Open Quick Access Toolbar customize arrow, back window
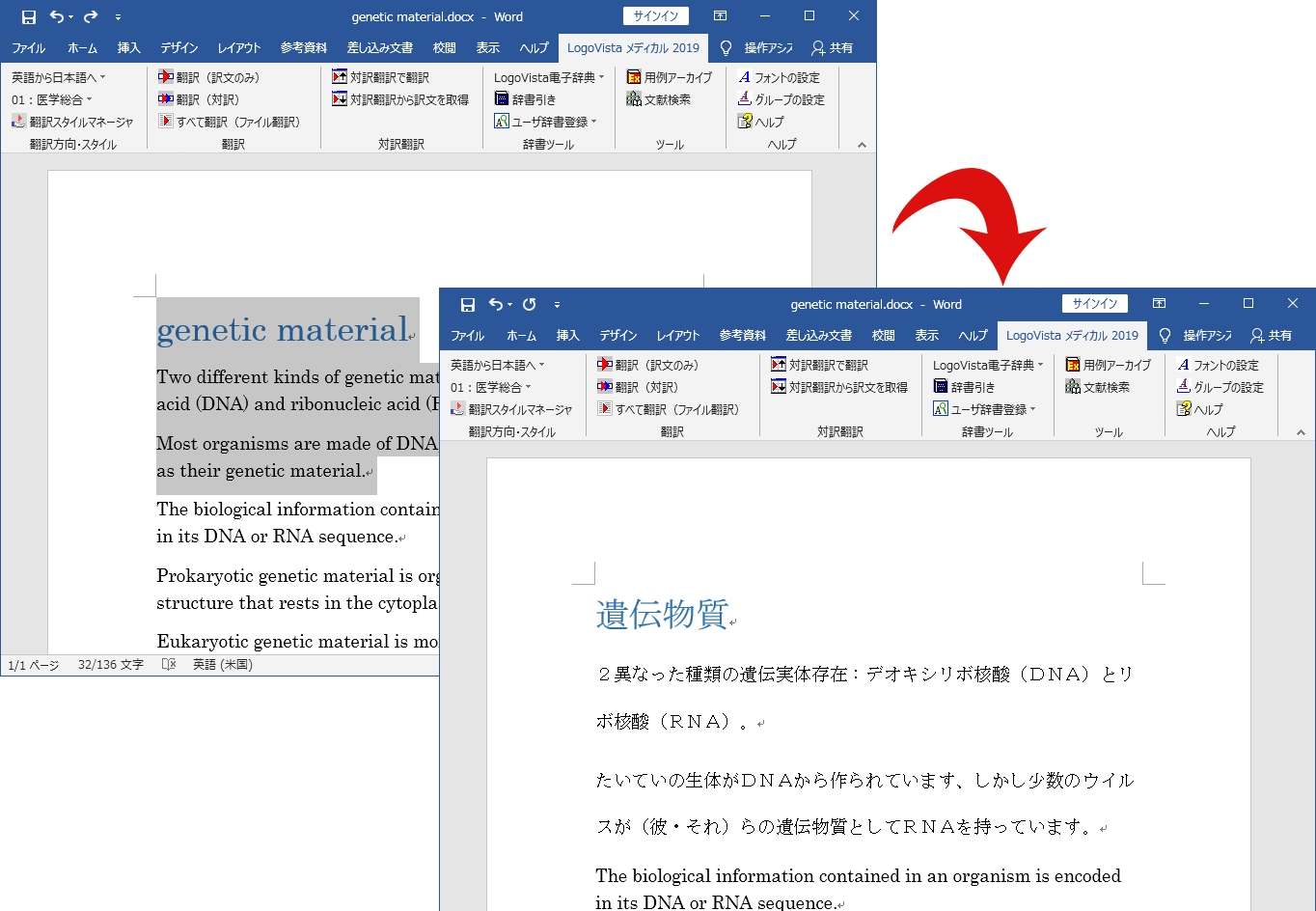Viewport: 1316px width, 911px height. pyautogui.click(x=118, y=16)
